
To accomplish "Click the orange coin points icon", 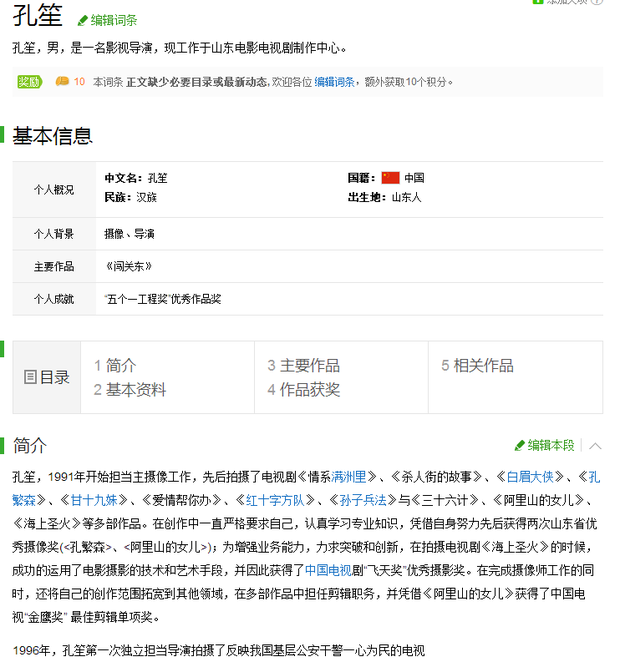I will pyautogui.click(x=62, y=81).
